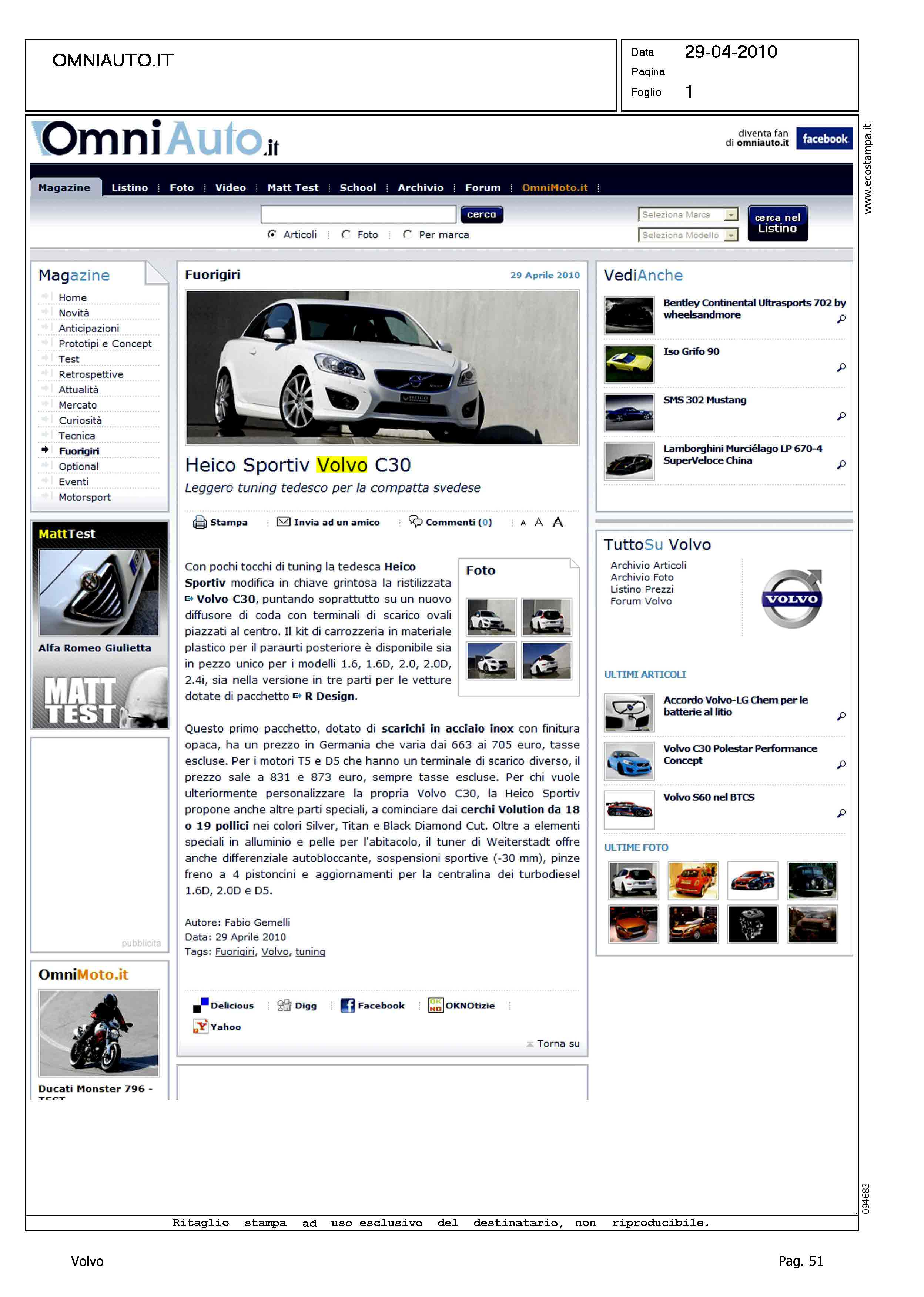This screenshot has height=1297, width=924.
Task: Open the Commenti speech bubble icon
Action: [415, 521]
